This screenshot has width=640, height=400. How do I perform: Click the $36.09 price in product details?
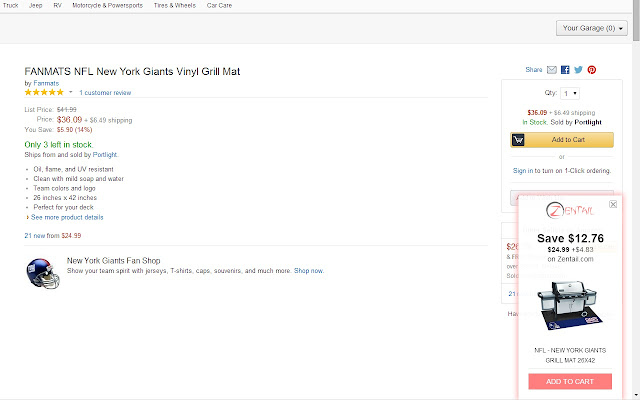(69, 120)
